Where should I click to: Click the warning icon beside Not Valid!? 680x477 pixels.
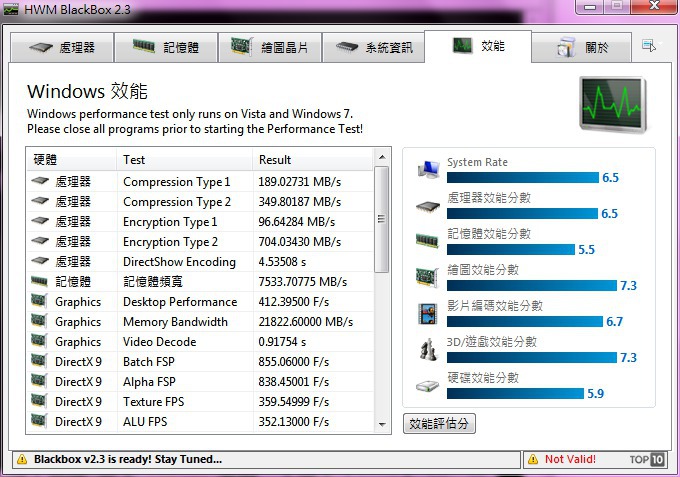pos(533,460)
